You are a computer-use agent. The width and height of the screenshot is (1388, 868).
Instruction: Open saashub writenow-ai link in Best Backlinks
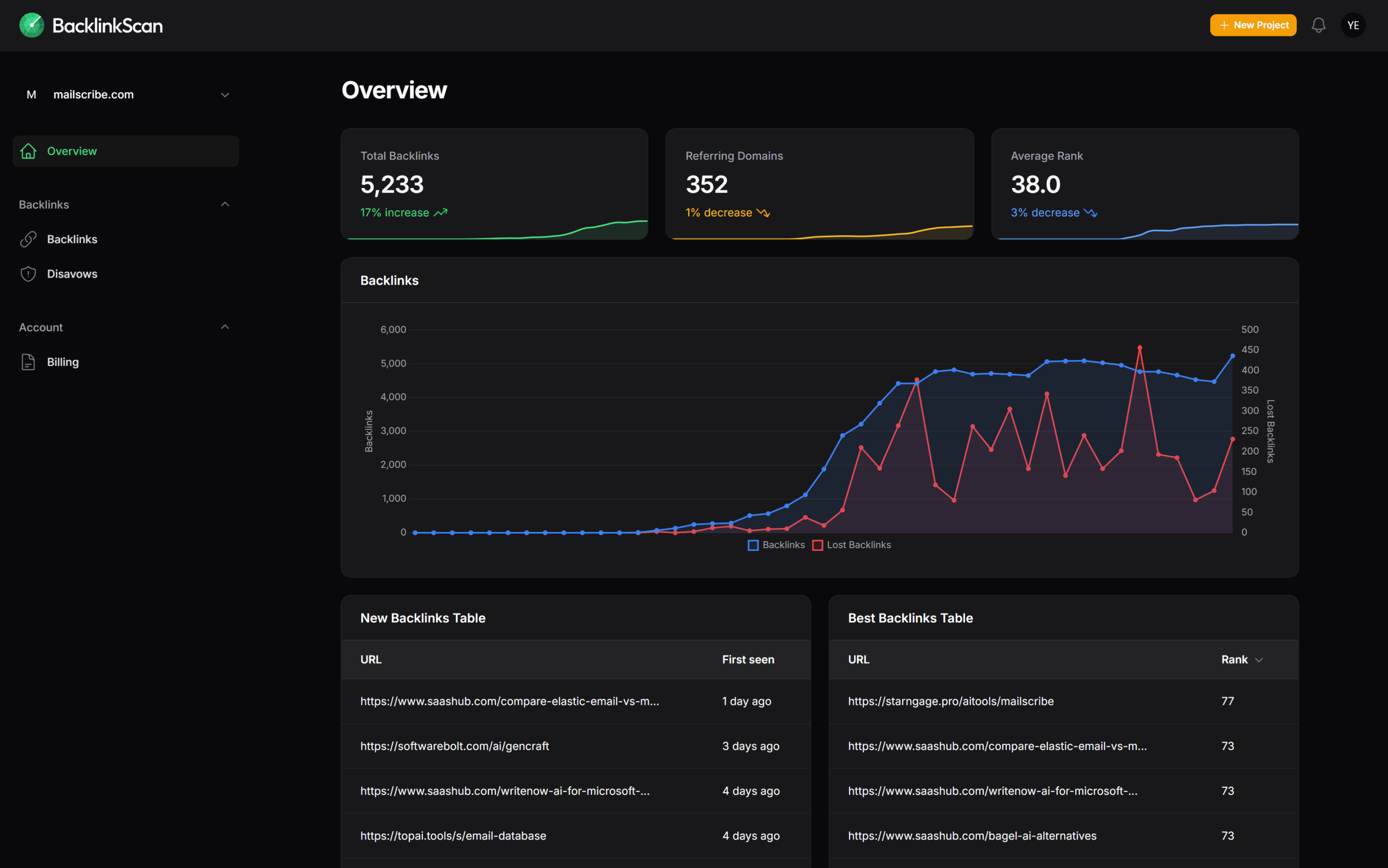(993, 791)
